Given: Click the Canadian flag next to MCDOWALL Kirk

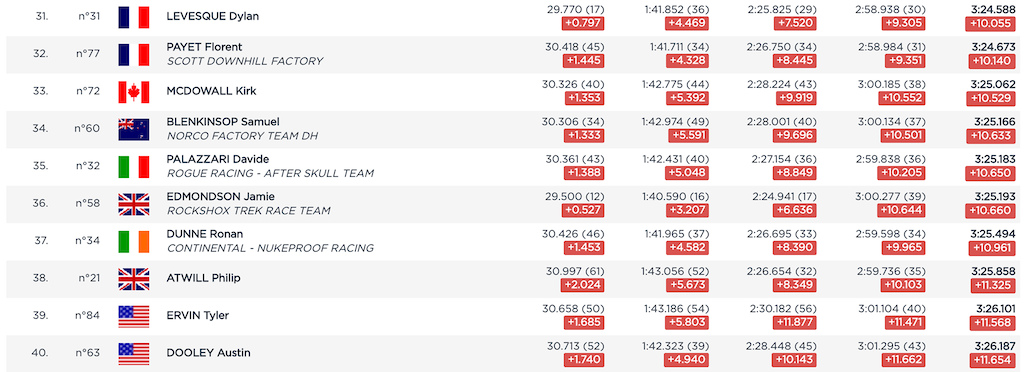Looking at the screenshot, I should pyautogui.click(x=134, y=92).
